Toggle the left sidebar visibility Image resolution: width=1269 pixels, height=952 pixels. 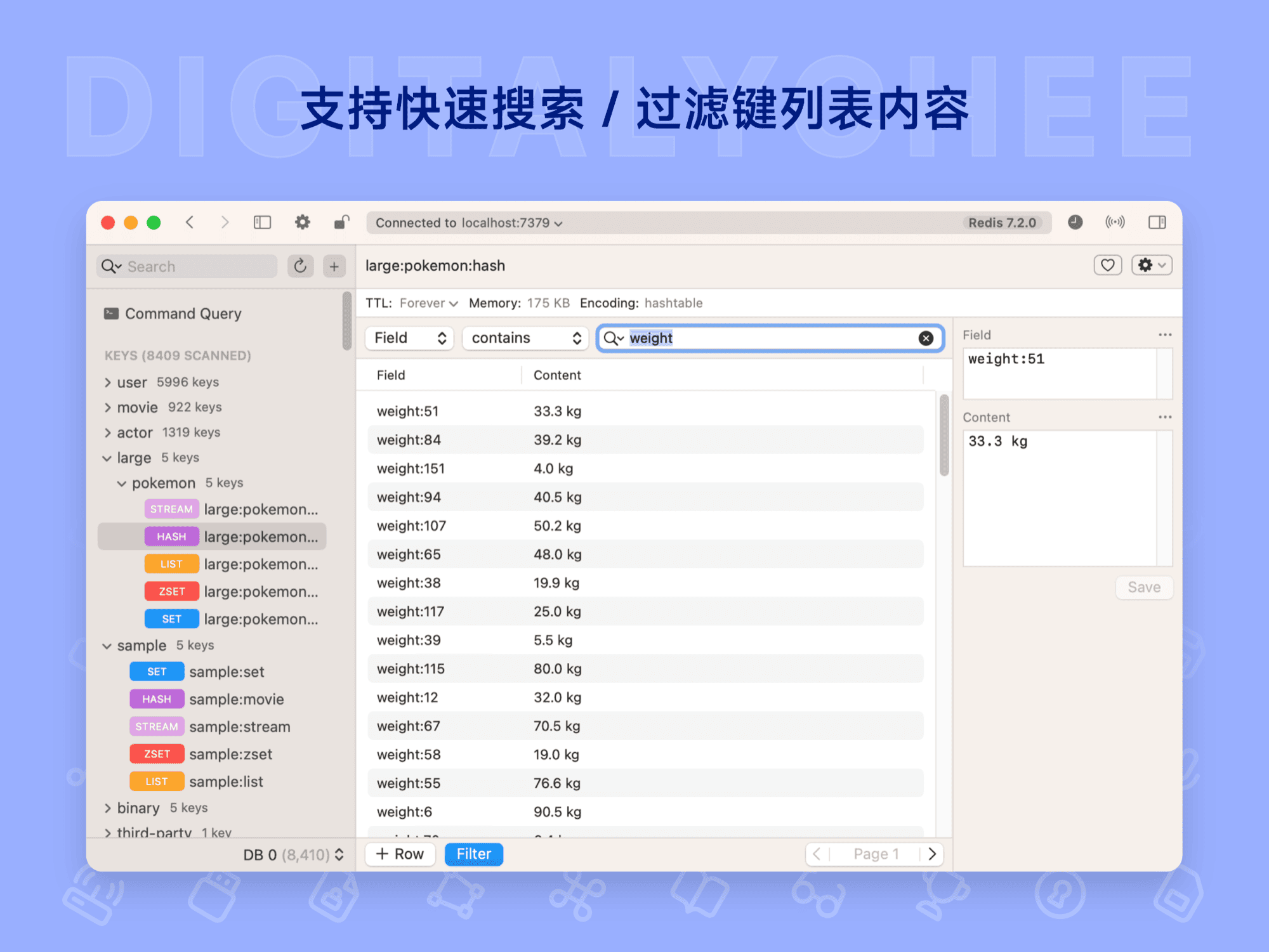262,222
